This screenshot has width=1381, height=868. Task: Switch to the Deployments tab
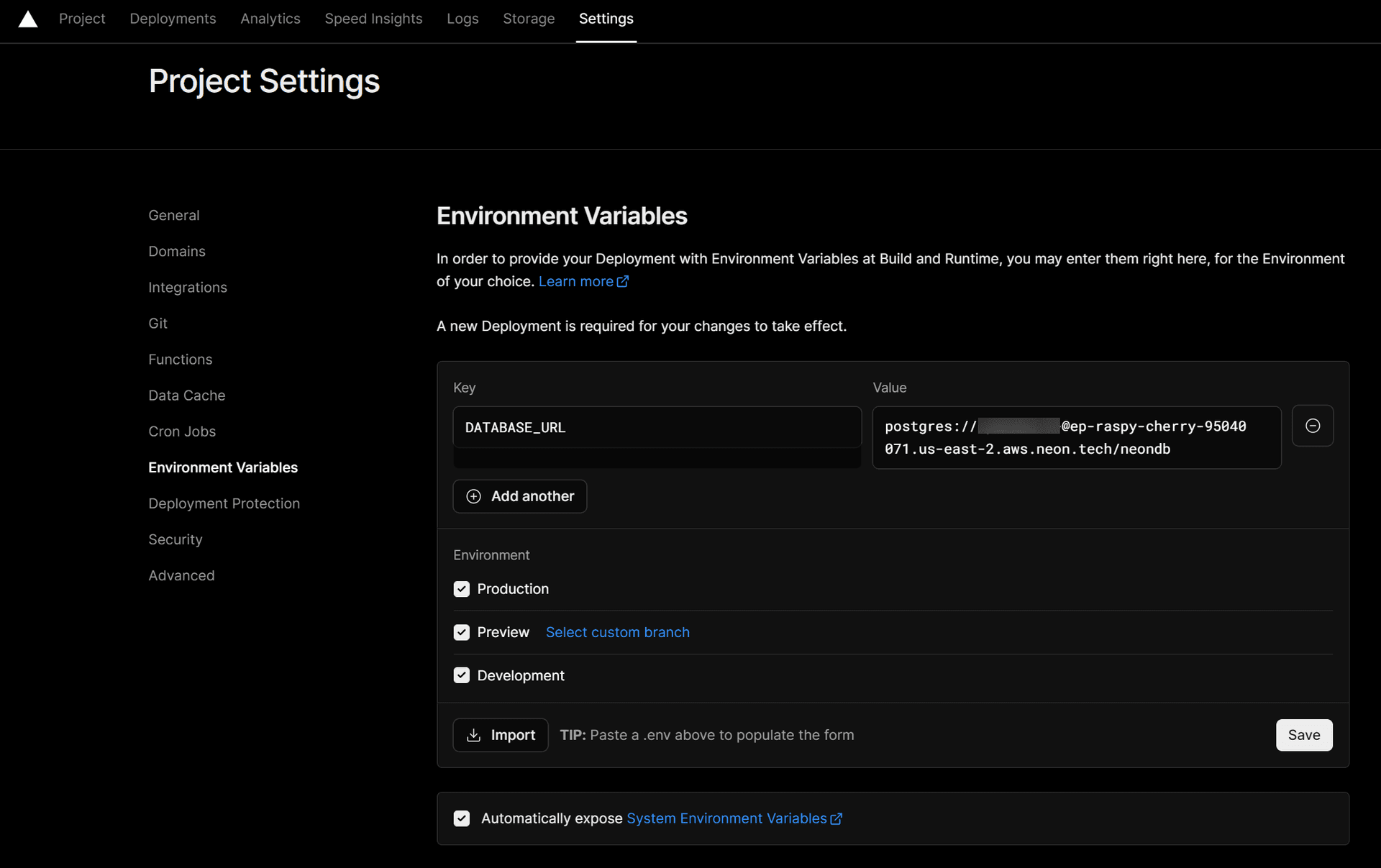click(x=173, y=19)
